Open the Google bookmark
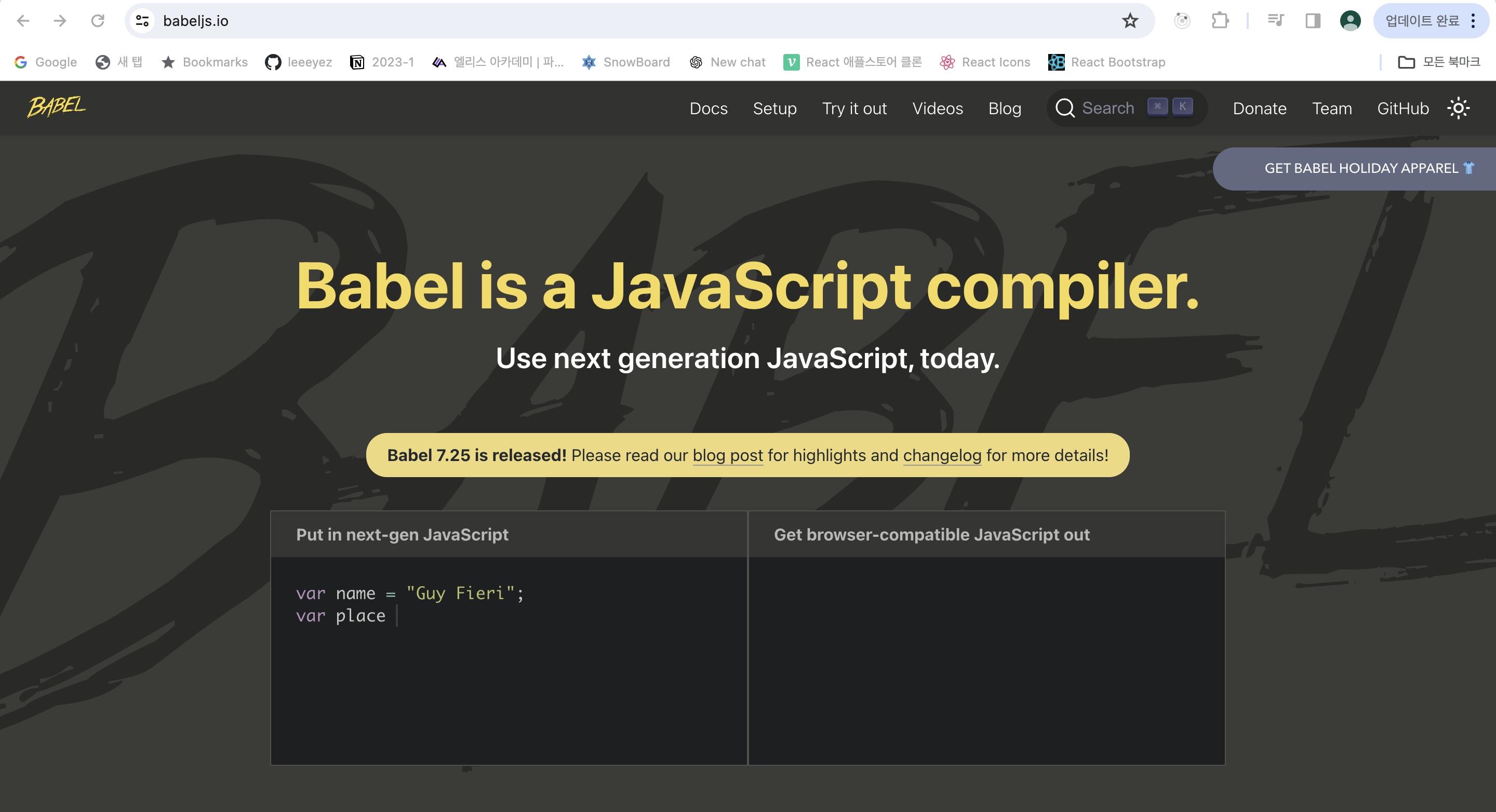 tap(46, 62)
